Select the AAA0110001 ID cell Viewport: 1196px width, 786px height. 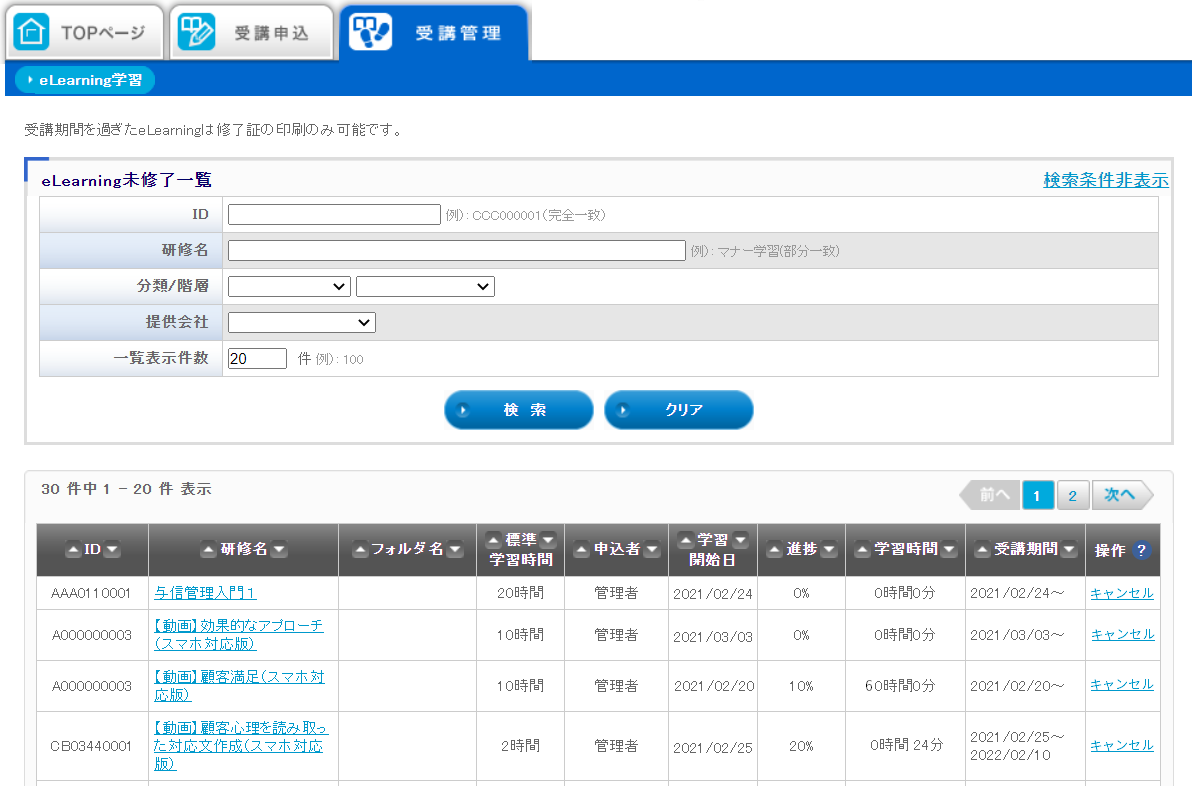(x=92, y=593)
